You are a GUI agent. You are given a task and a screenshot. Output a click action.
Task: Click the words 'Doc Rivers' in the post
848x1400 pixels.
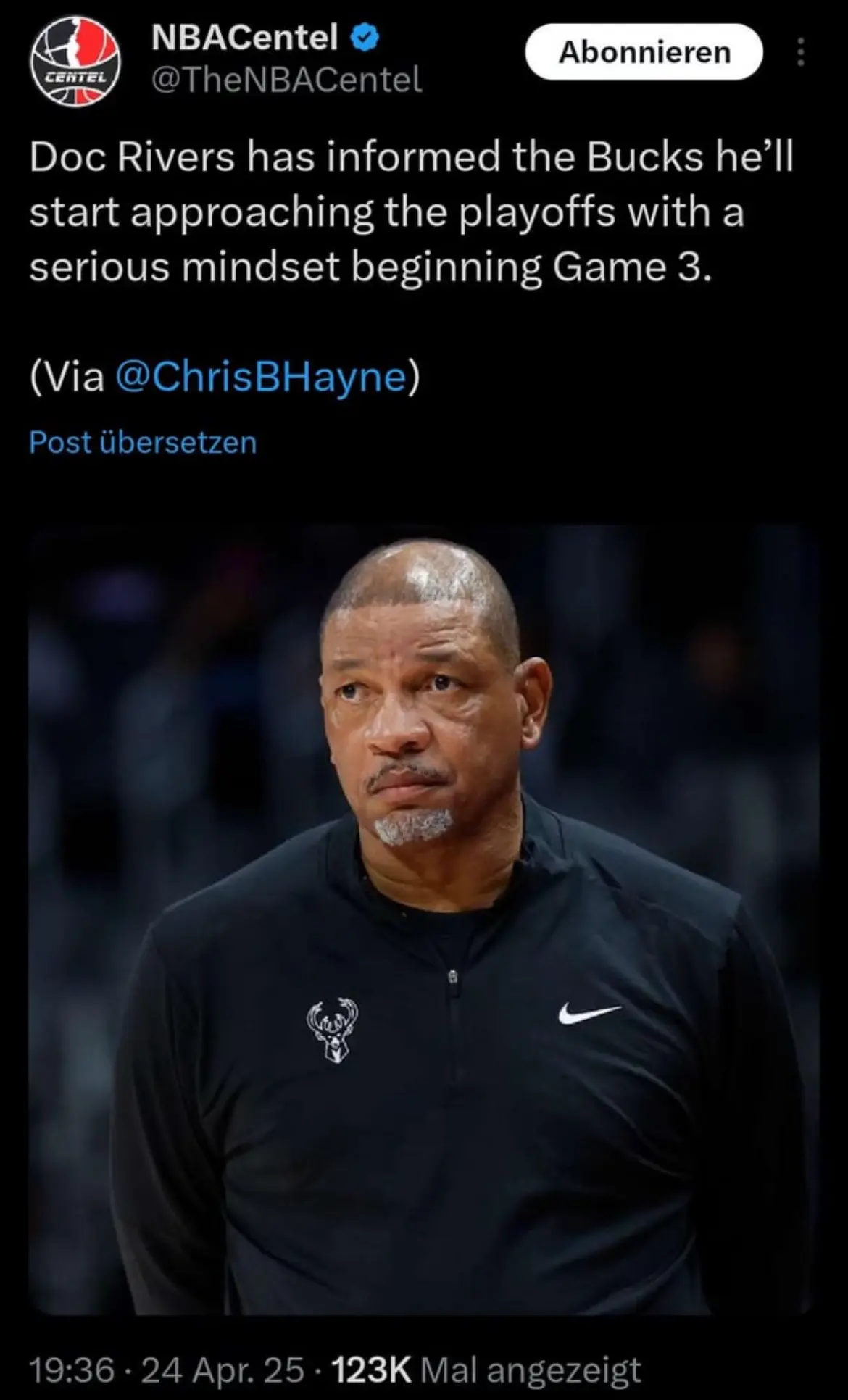(133, 157)
